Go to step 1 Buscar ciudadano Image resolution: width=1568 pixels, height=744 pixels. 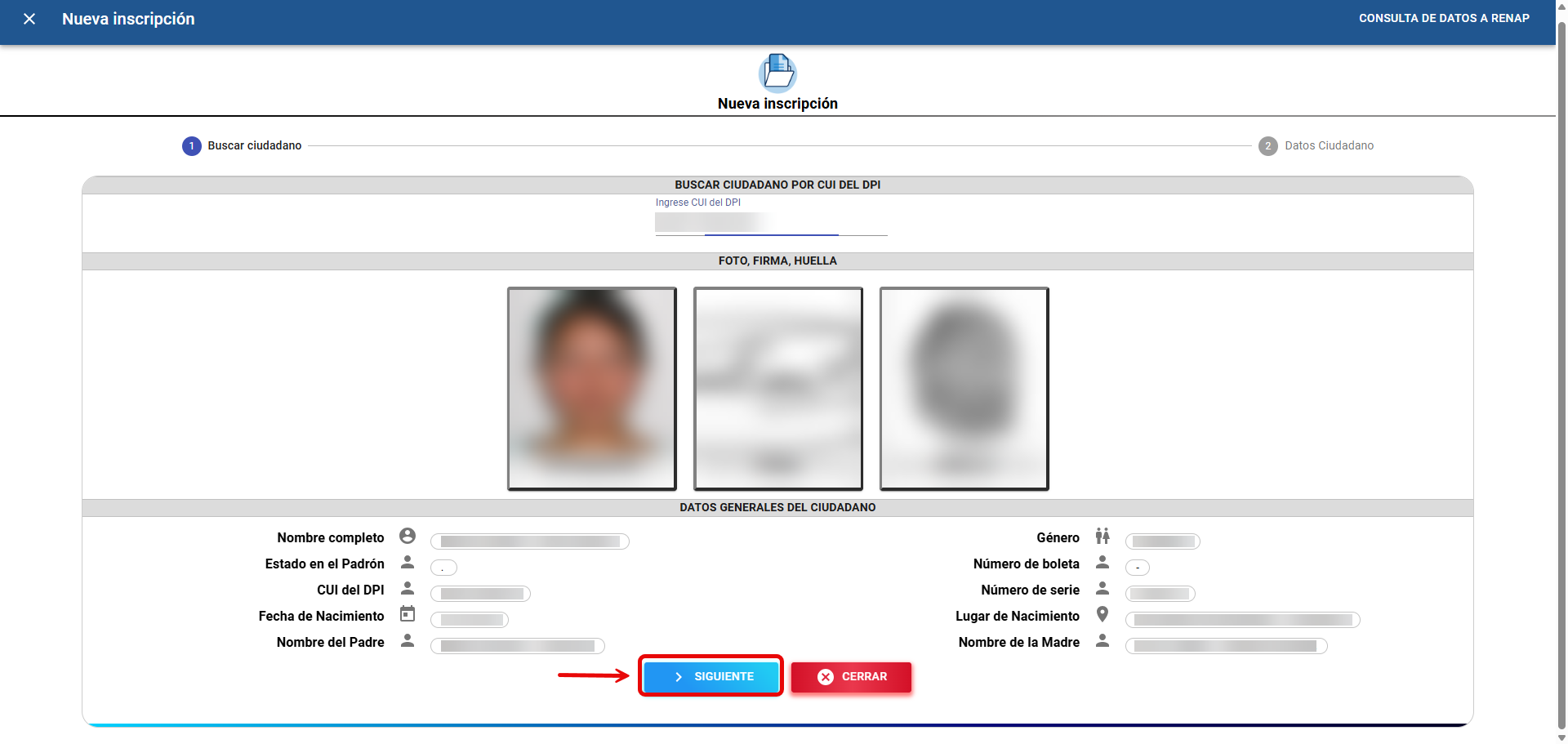[x=242, y=145]
